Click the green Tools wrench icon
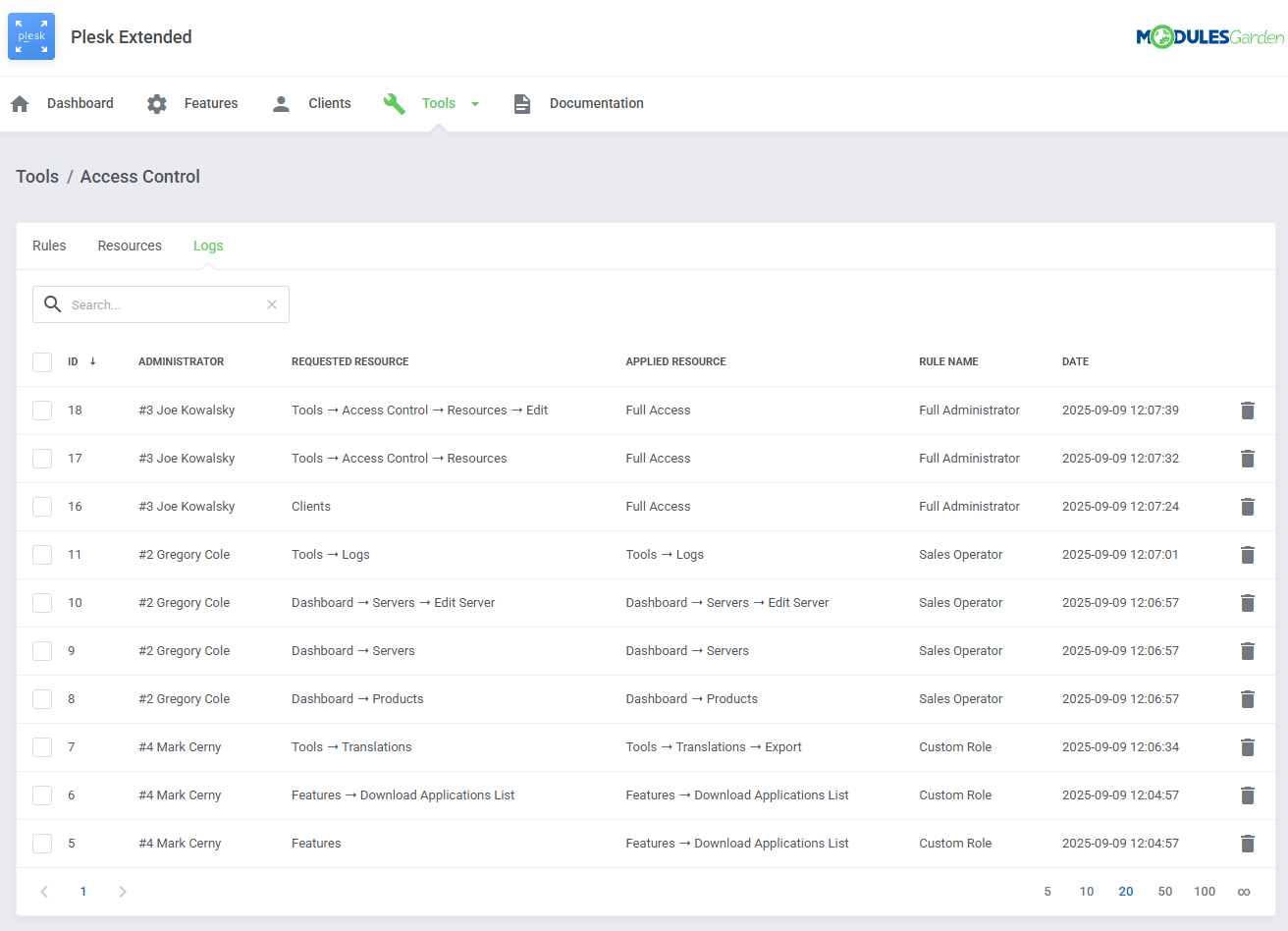The image size is (1288, 931). pyautogui.click(x=394, y=103)
